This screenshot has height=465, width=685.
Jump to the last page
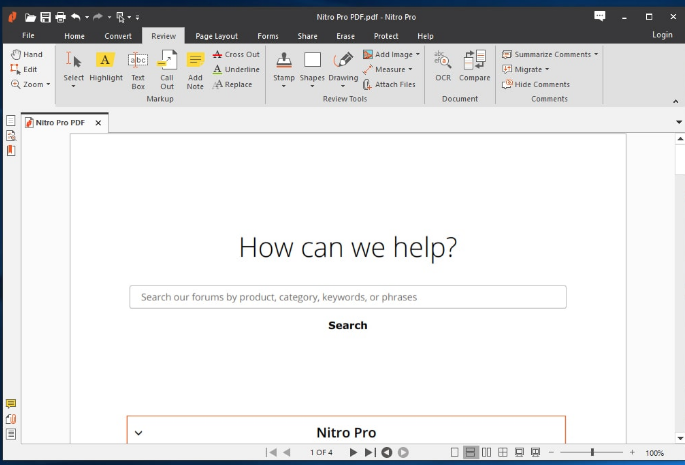(x=370, y=452)
